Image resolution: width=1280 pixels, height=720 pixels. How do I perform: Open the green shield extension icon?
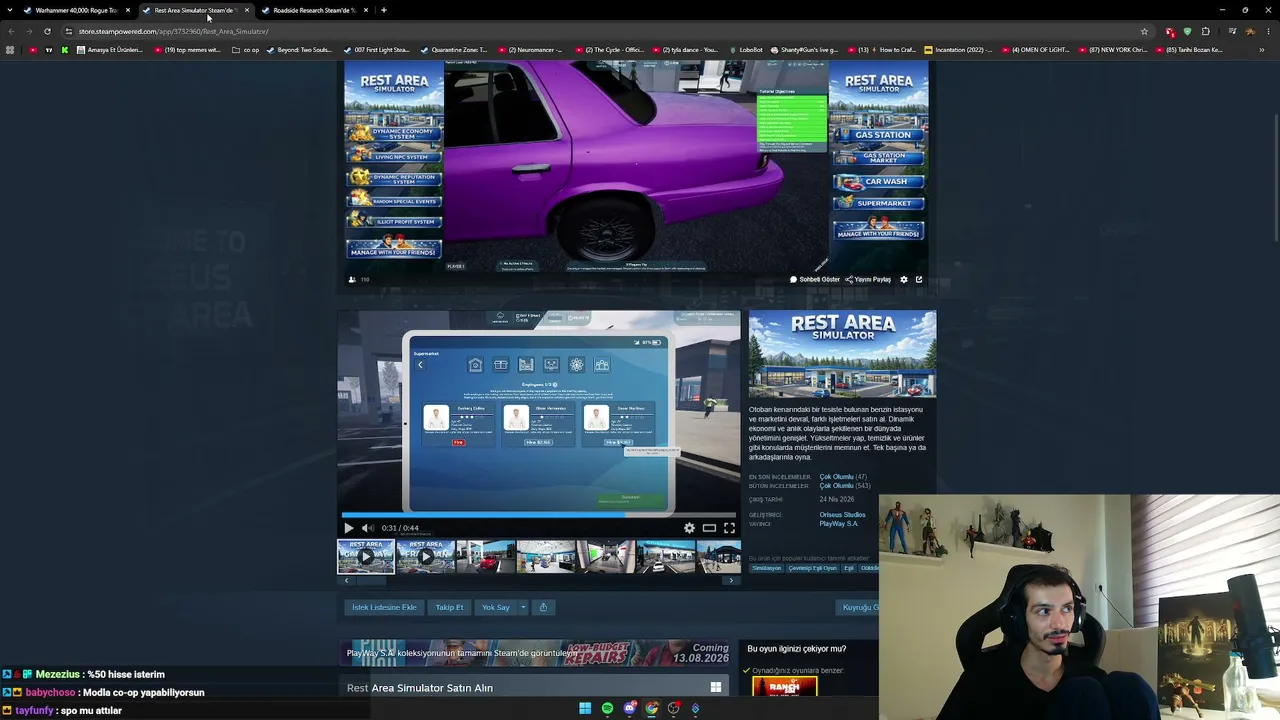coord(1187,31)
